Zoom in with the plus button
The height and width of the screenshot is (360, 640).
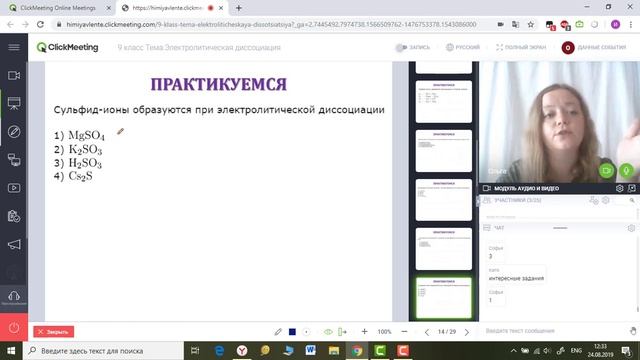pos(364,331)
